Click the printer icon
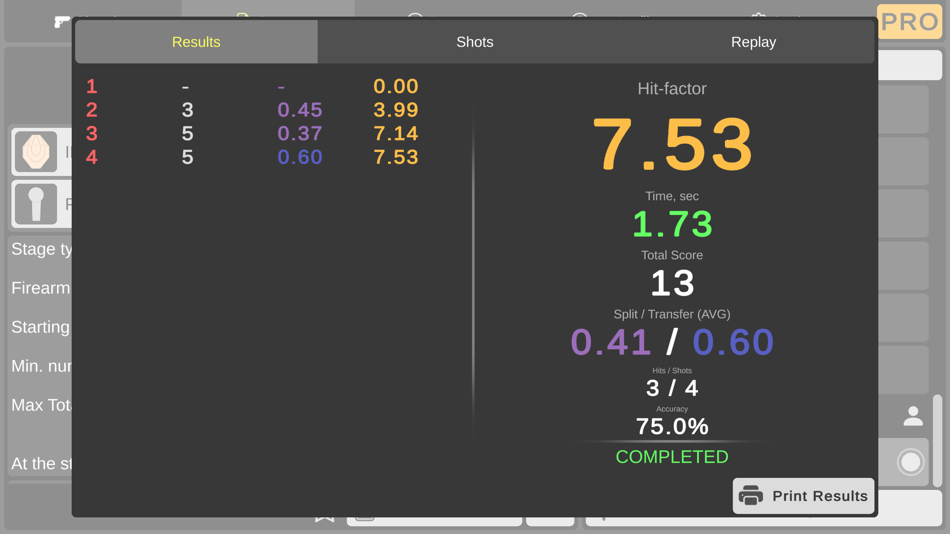 click(x=751, y=495)
